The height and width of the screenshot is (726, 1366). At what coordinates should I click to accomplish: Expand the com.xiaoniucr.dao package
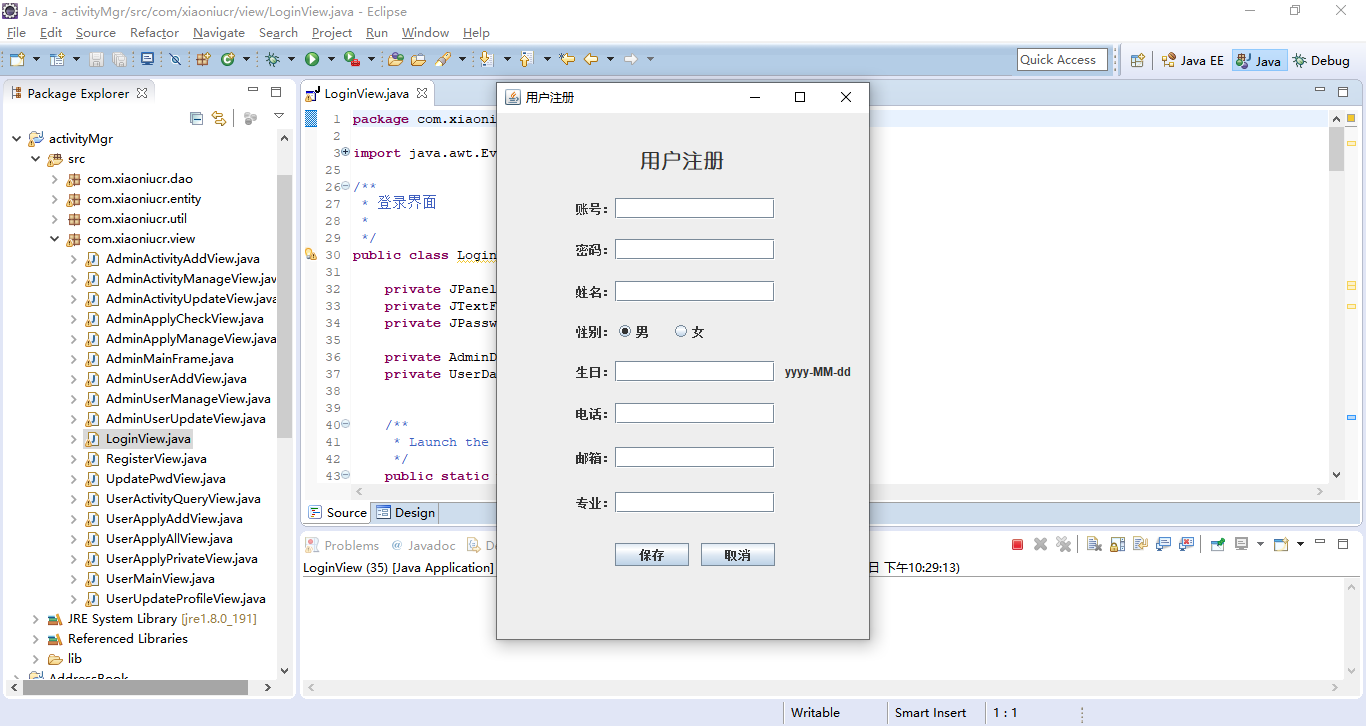pyautogui.click(x=55, y=179)
